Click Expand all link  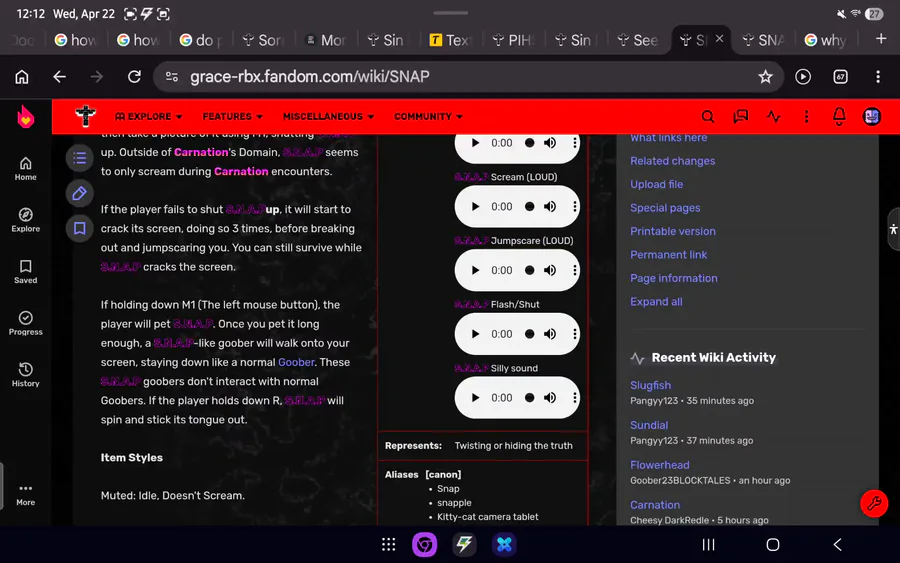tap(656, 302)
